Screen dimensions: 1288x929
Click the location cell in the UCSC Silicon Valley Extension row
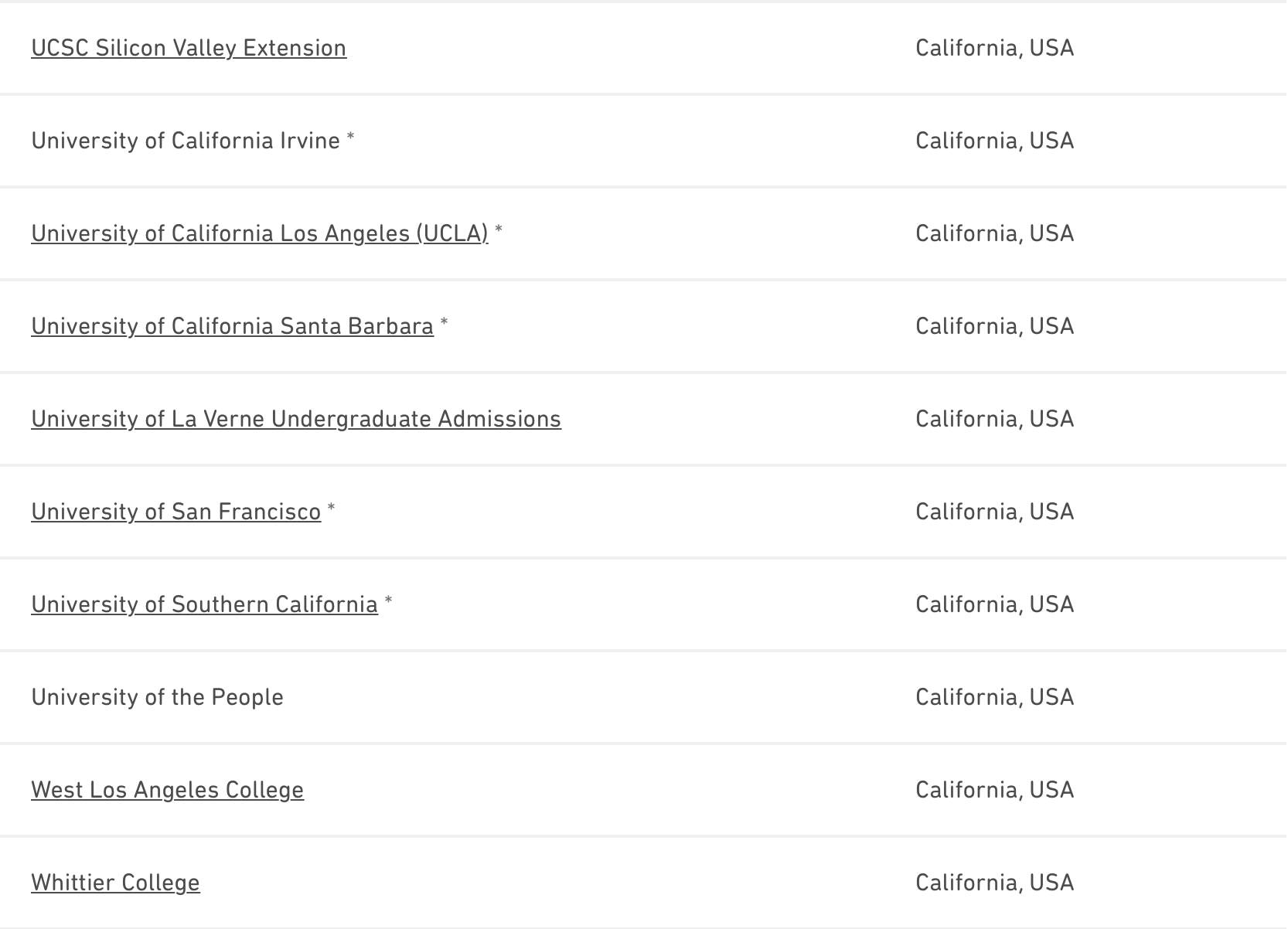coord(994,48)
